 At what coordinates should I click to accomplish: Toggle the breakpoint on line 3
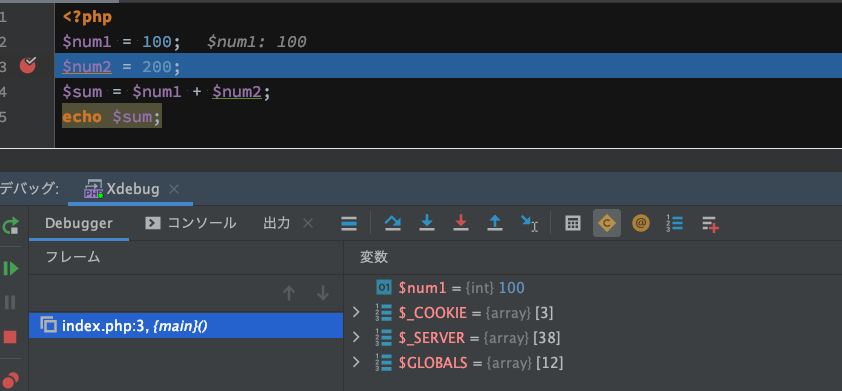coord(28,65)
